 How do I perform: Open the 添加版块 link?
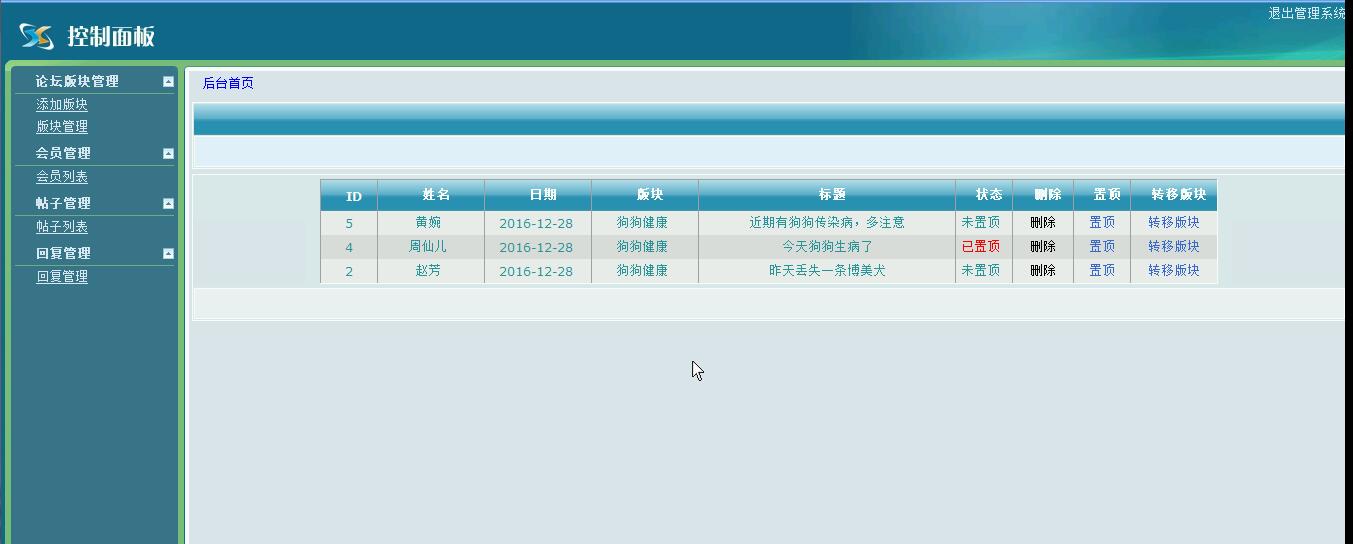pyautogui.click(x=62, y=104)
